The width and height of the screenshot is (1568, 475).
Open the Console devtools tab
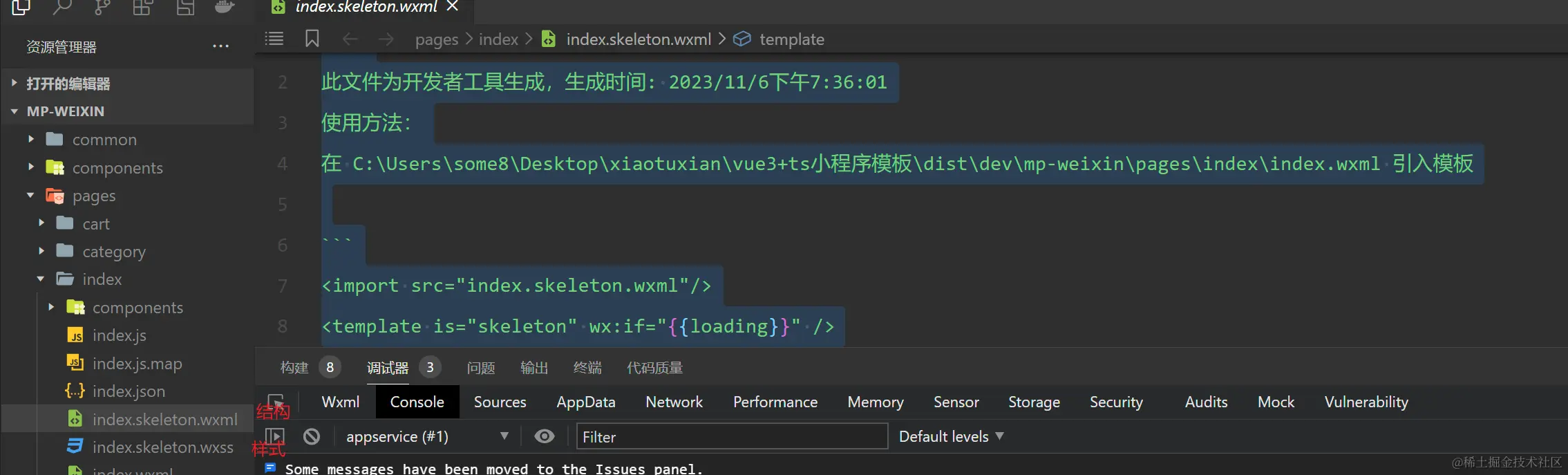(417, 402)
